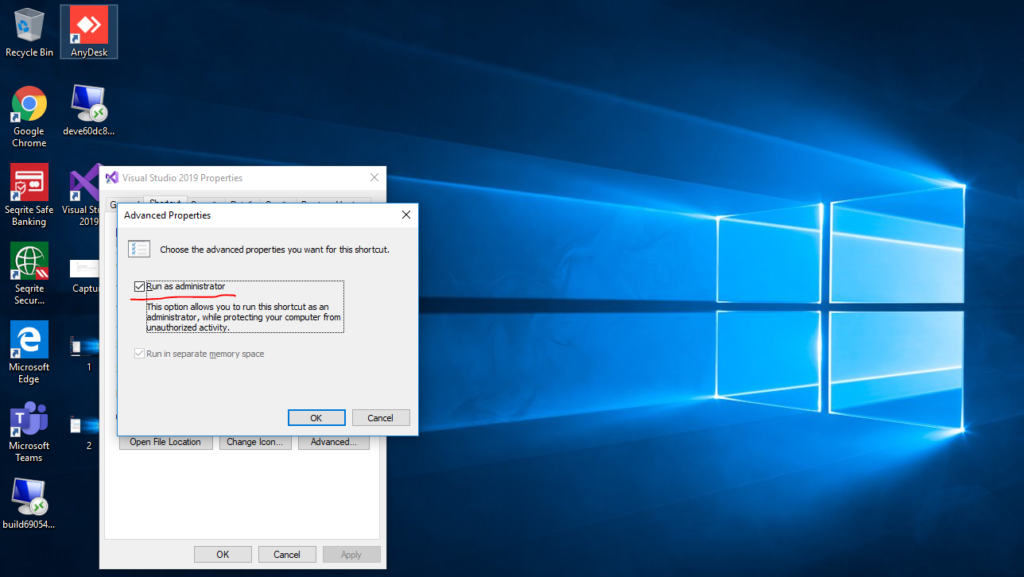
Task: Select the Seqrite Safe Banking icon
Action: coord(29,195)
